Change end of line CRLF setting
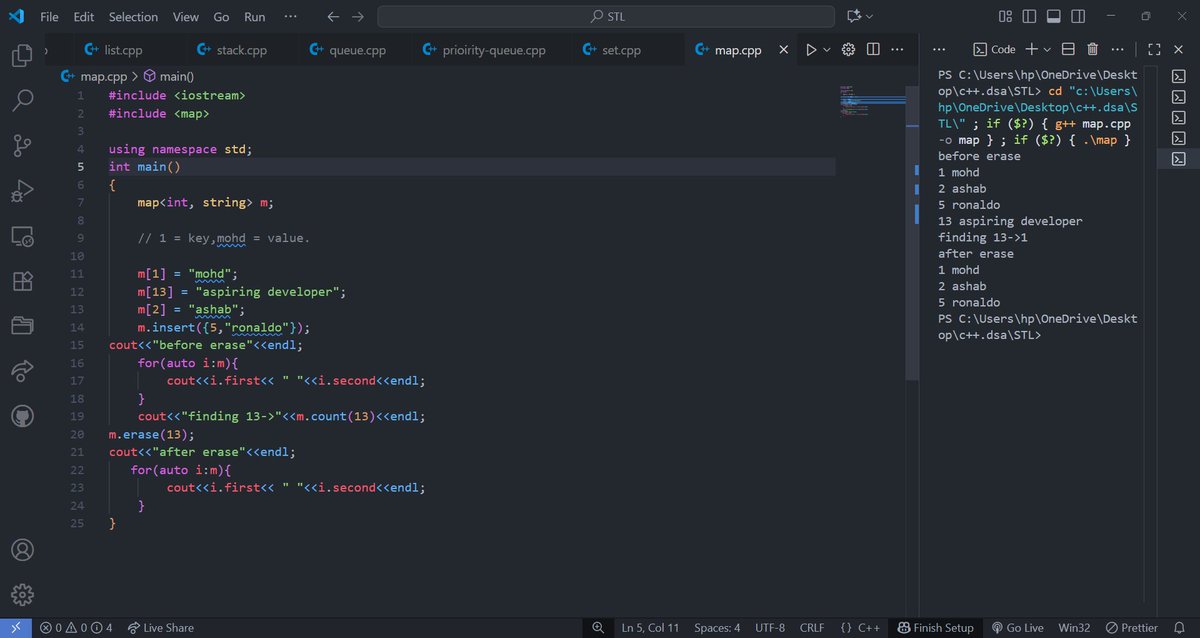The height and width of the screenshot is (638, 1200). (x=812, y=627)
